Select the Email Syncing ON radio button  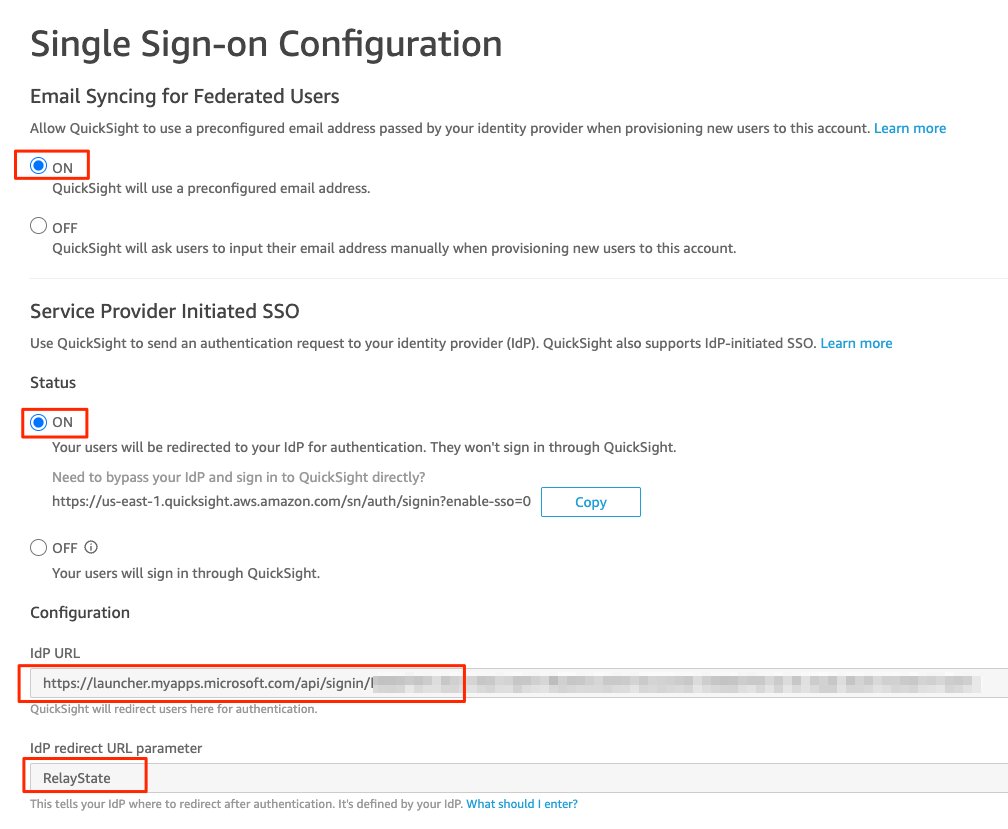(39, 166)
